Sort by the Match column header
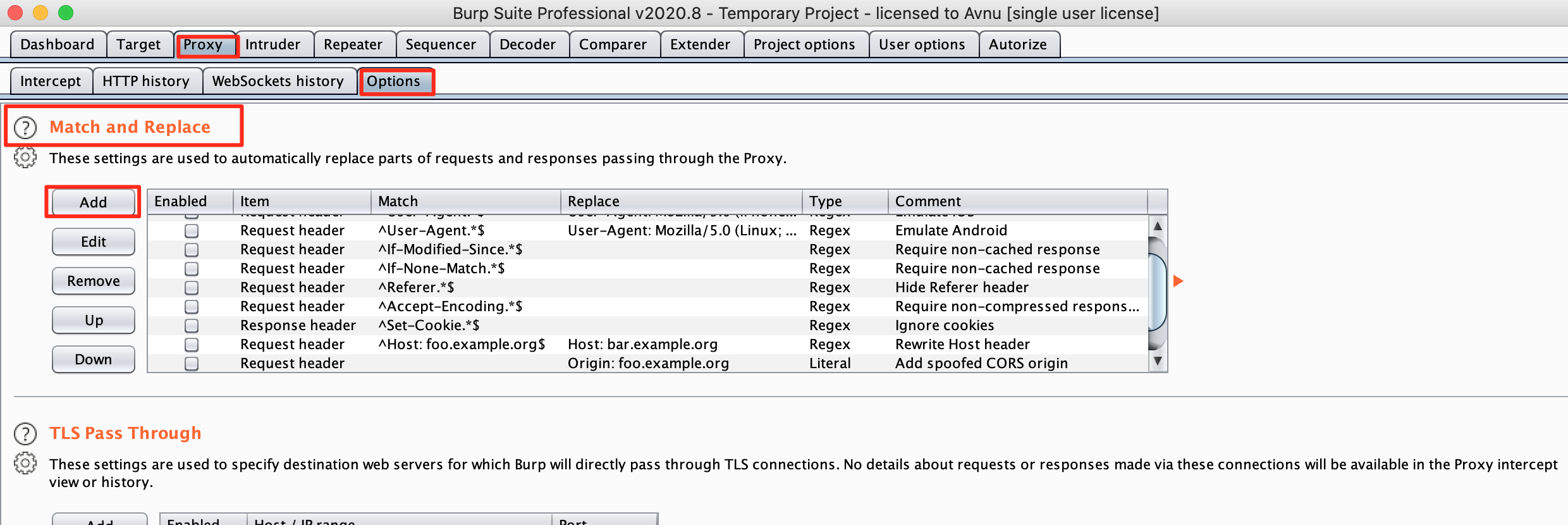This screenshot has height=525, width=1568. pyautogui.click(x=466, y=201)
